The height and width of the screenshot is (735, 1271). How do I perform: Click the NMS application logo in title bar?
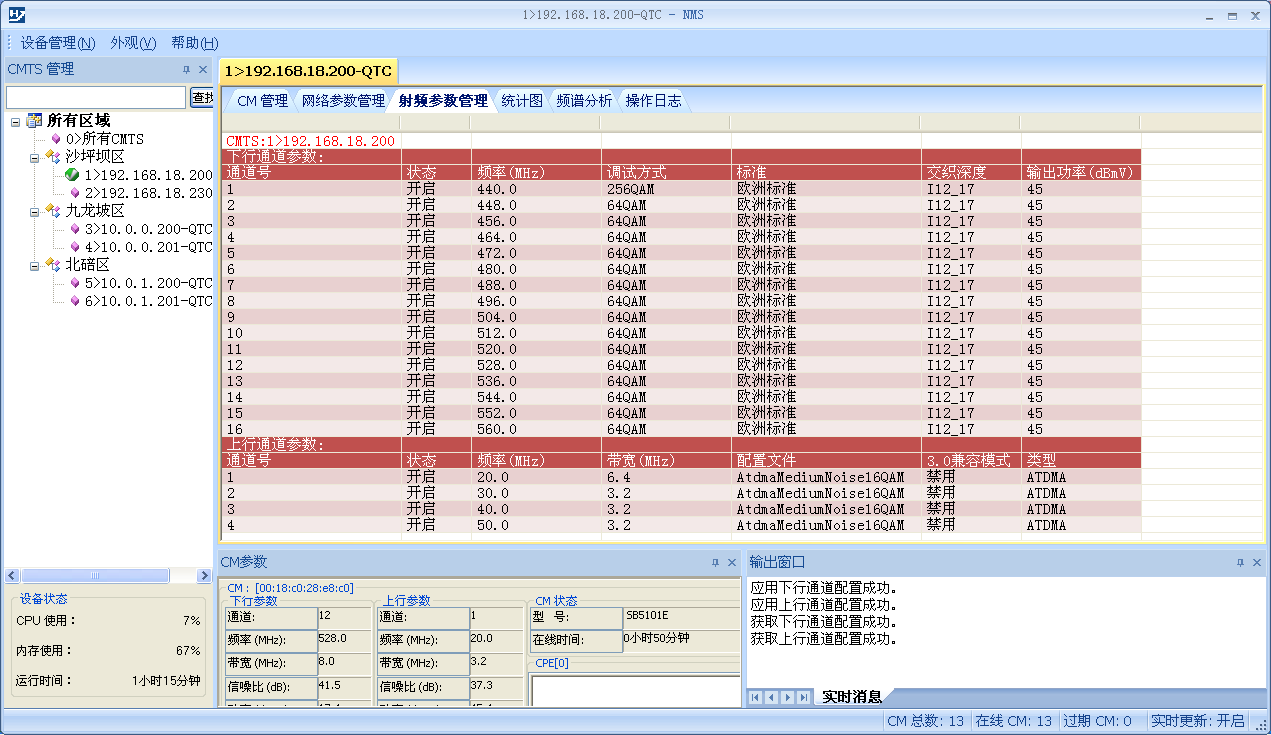(15, 15)
